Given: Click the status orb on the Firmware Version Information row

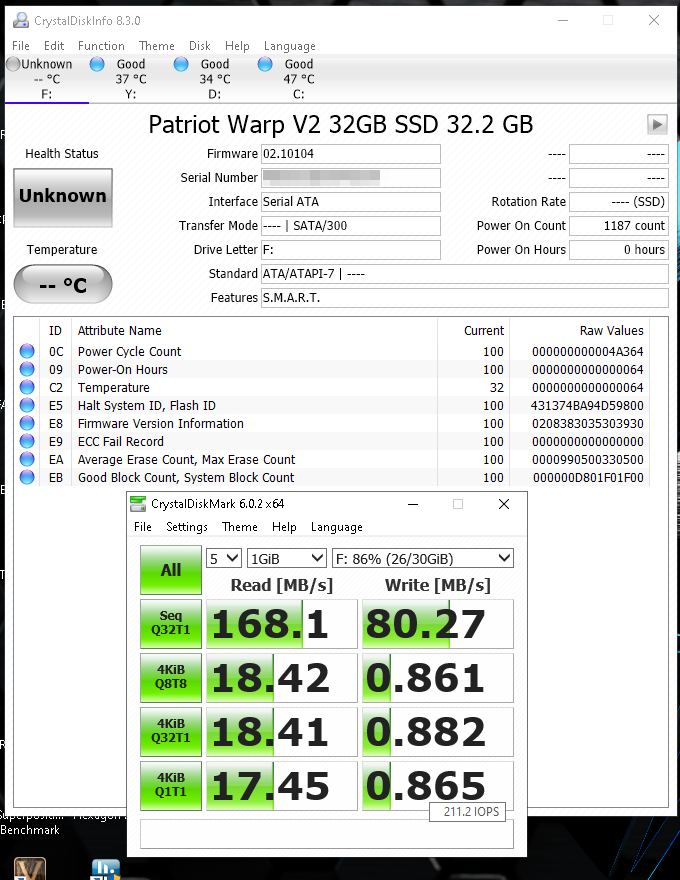Looking at the screenshot, I should coord(27,423).
